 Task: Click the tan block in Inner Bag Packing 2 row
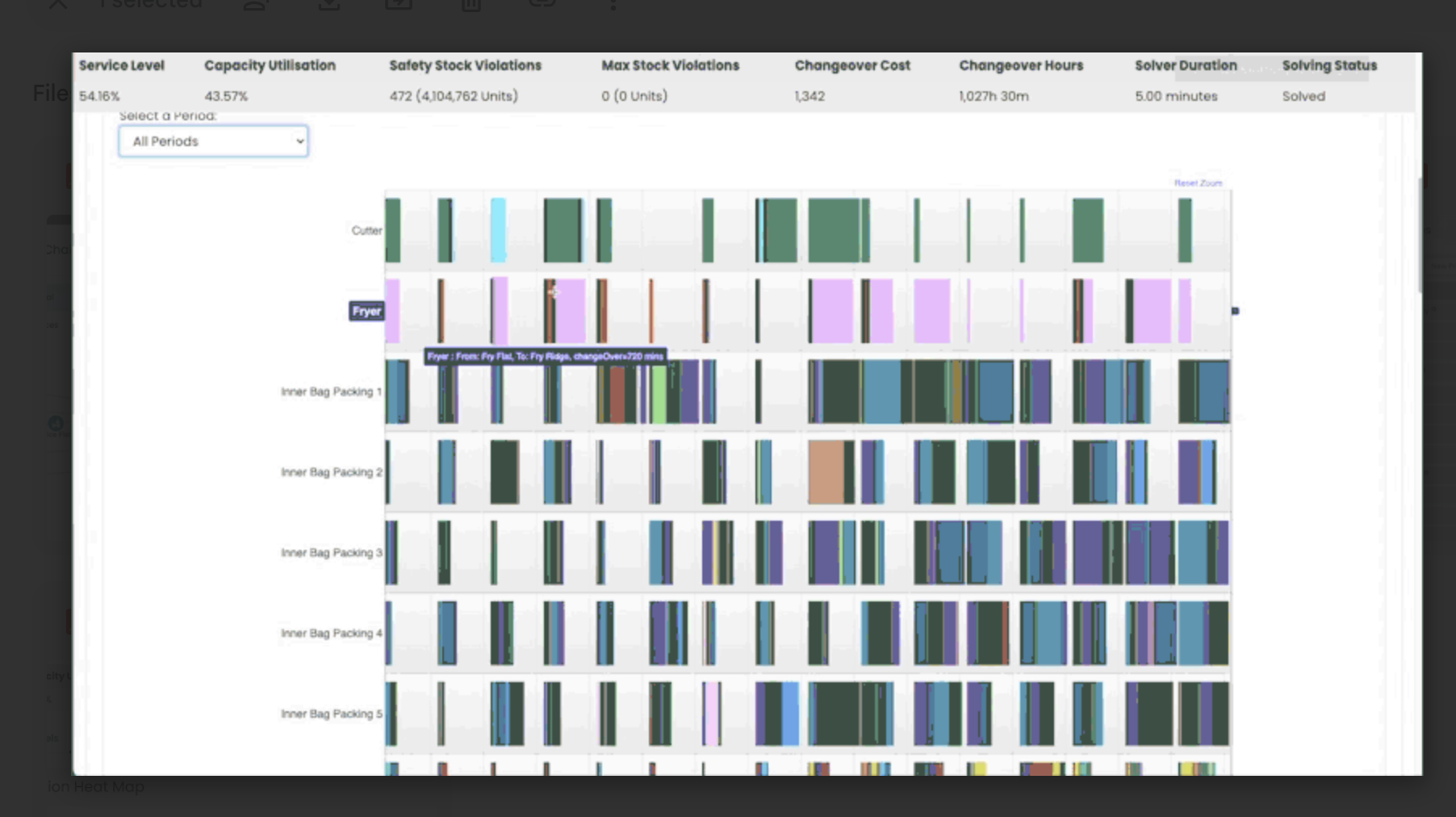click(826, 471)
